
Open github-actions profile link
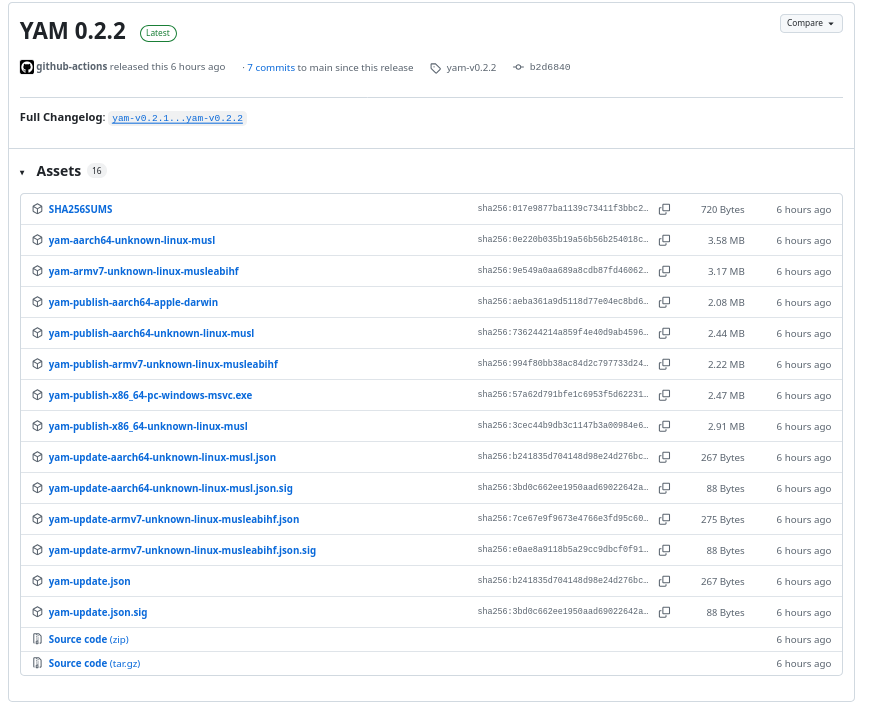(x=72, y=67)
